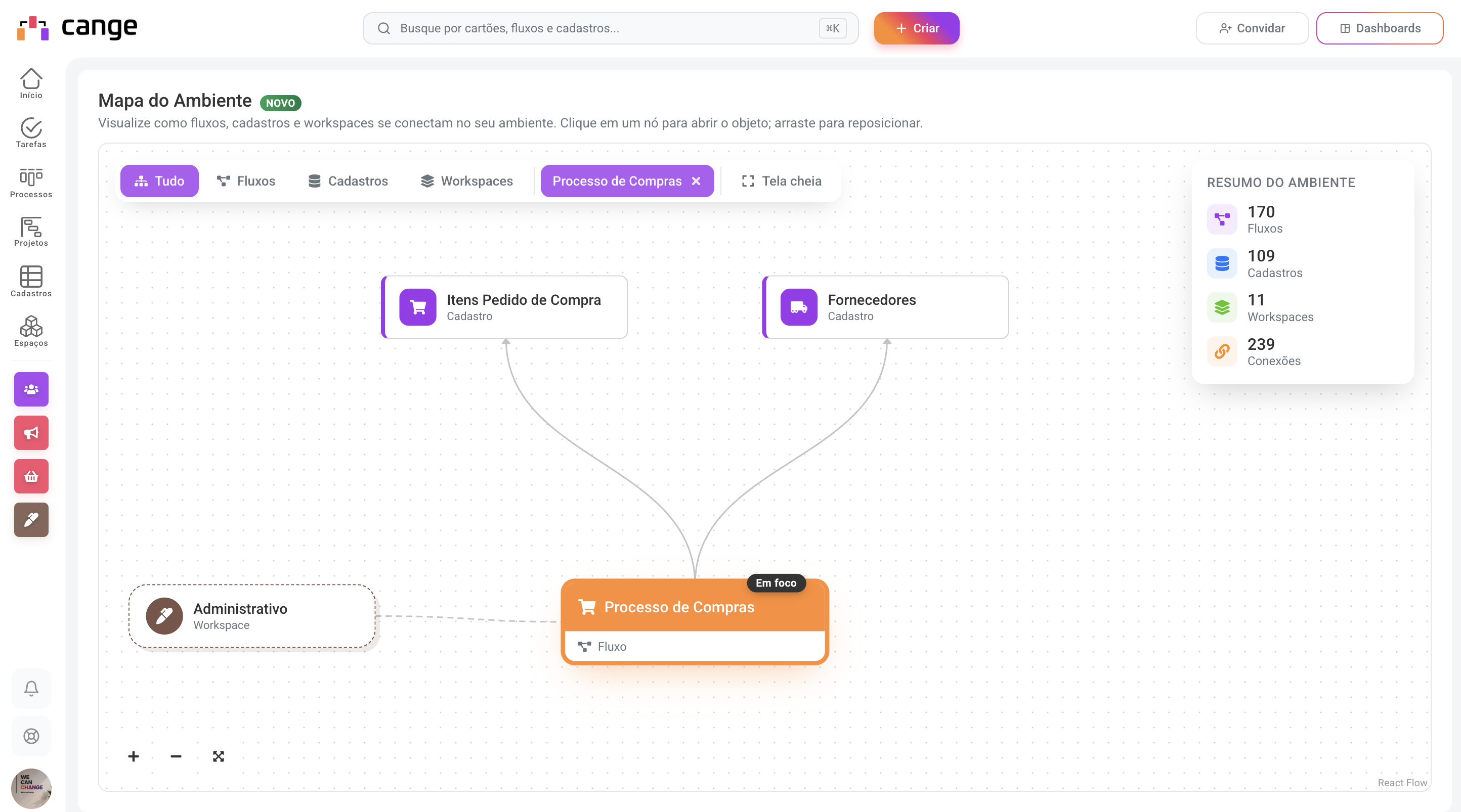Open Processos in the sidebar
The height and width of the screenshot is (812, 1461).
[x=31, y=183]
